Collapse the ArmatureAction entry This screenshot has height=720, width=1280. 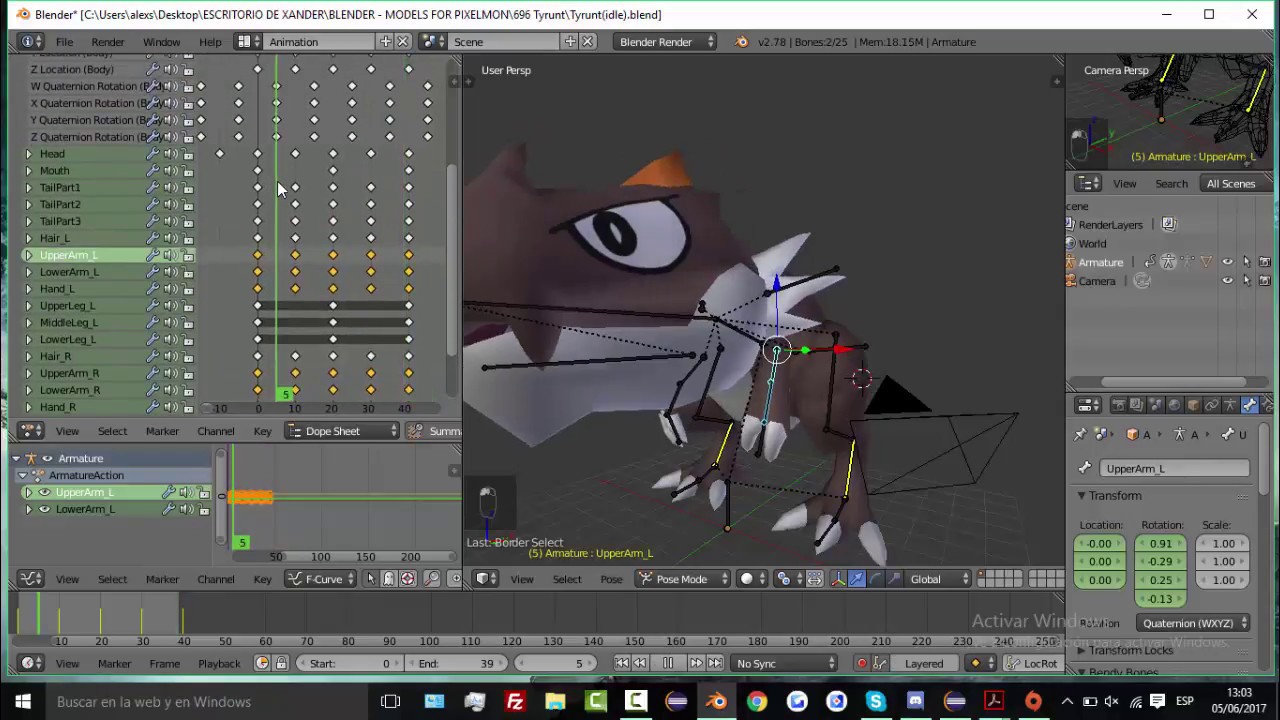(24, 475)
